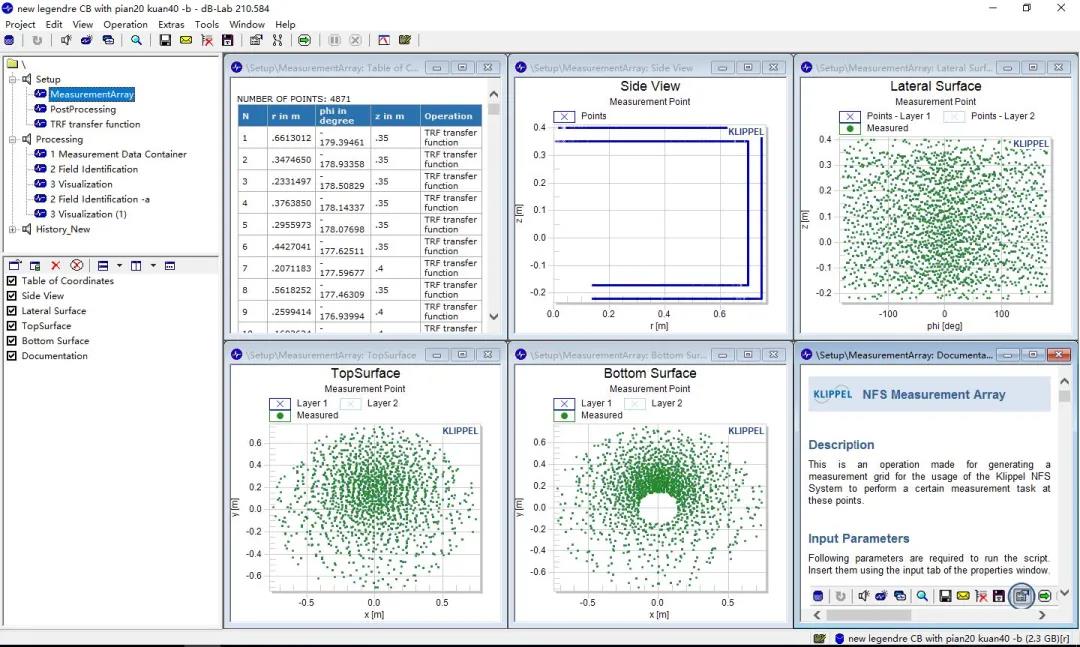Click the magnifier search icon in main toolbar
Image resolution: width=1080 pixels, height=647 pixels.
[x=136, y=40]
